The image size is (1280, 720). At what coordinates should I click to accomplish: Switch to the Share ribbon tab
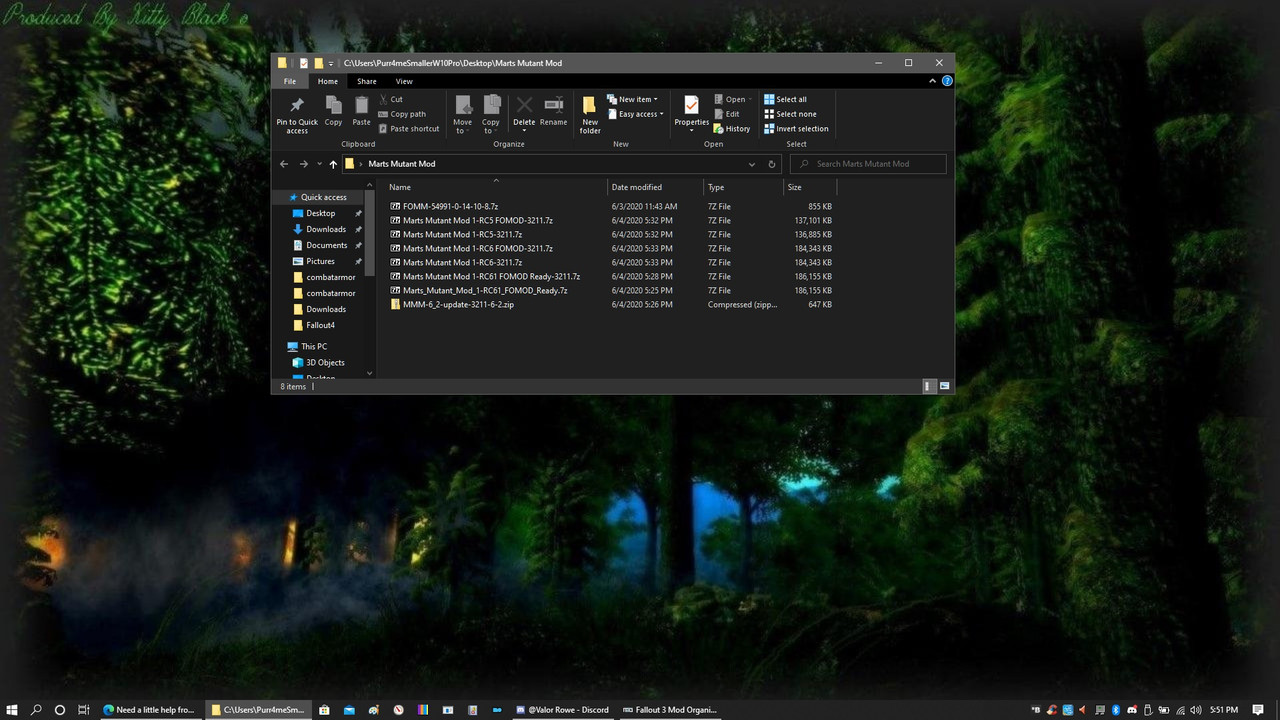[367, 81]
